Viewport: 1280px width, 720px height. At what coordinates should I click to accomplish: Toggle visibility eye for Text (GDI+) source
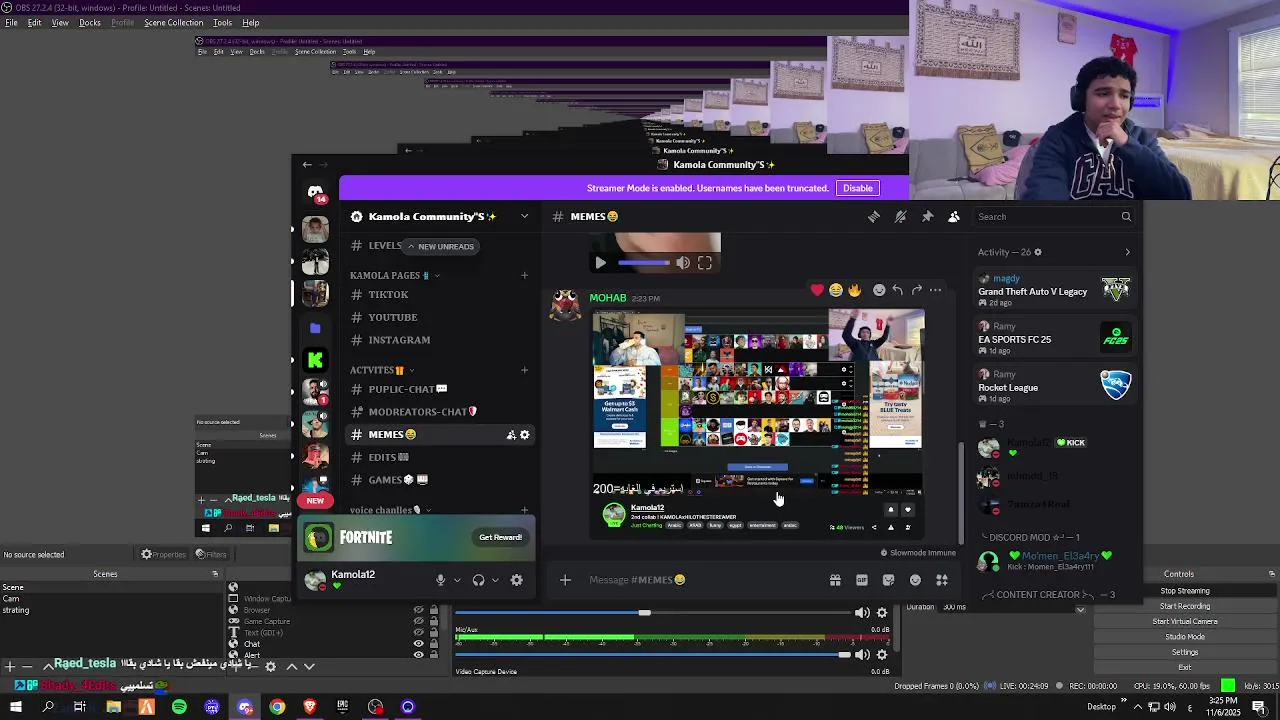pos(419,632)
